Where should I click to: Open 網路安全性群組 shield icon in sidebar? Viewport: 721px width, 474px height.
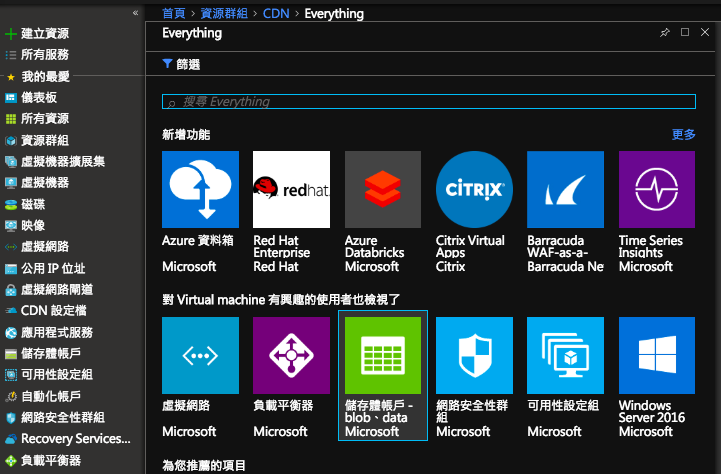[11, 417]
